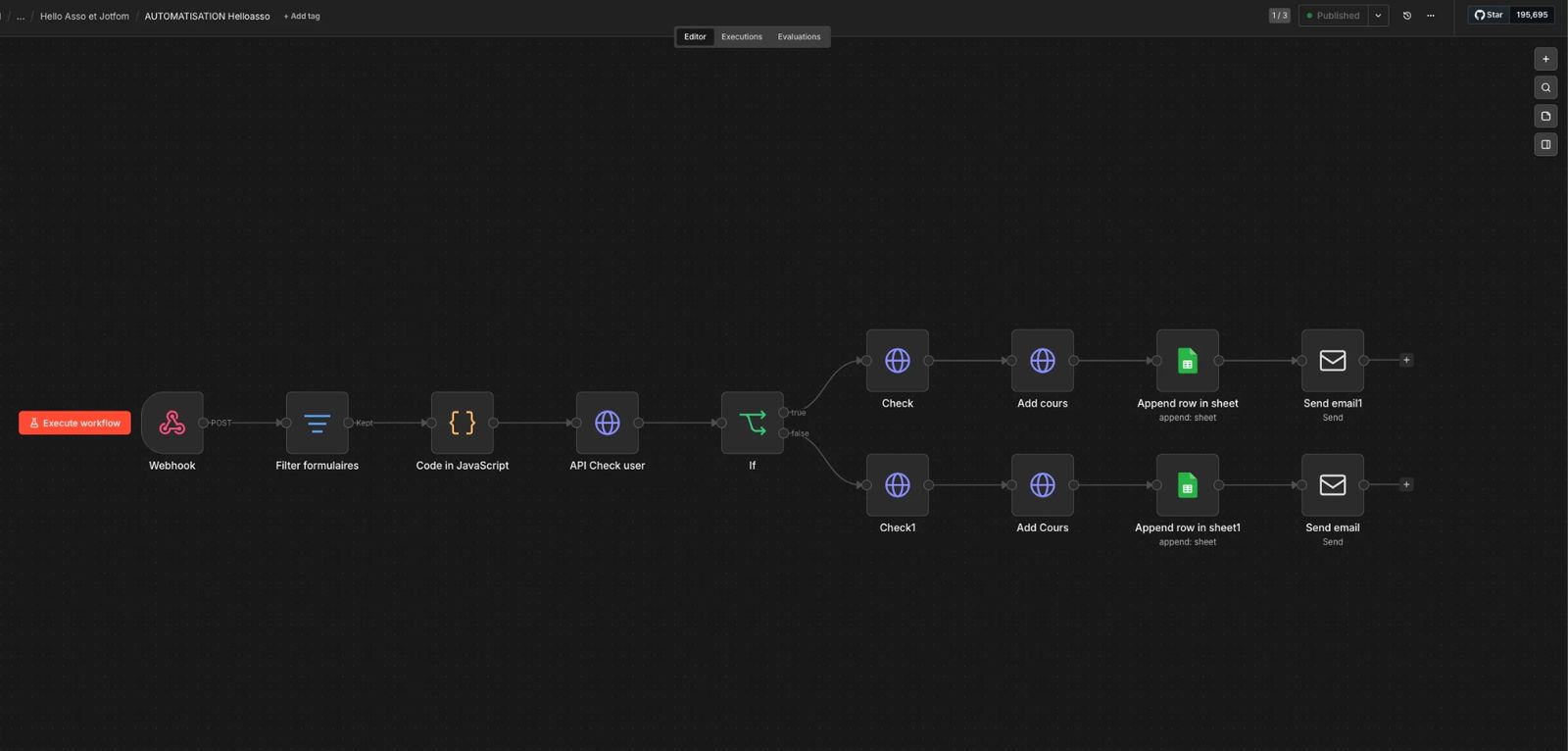
Task: Switch to the Evaluations tab
Action: coord(800,37)
